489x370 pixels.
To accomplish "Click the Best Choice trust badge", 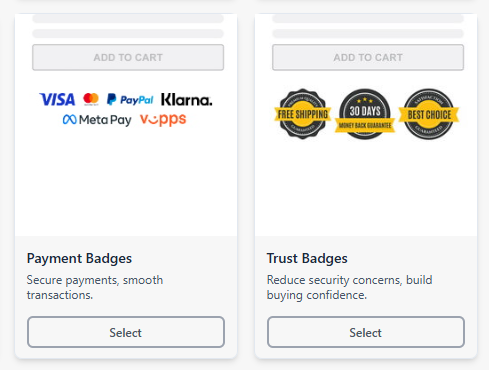I will (x=429, y=114).
